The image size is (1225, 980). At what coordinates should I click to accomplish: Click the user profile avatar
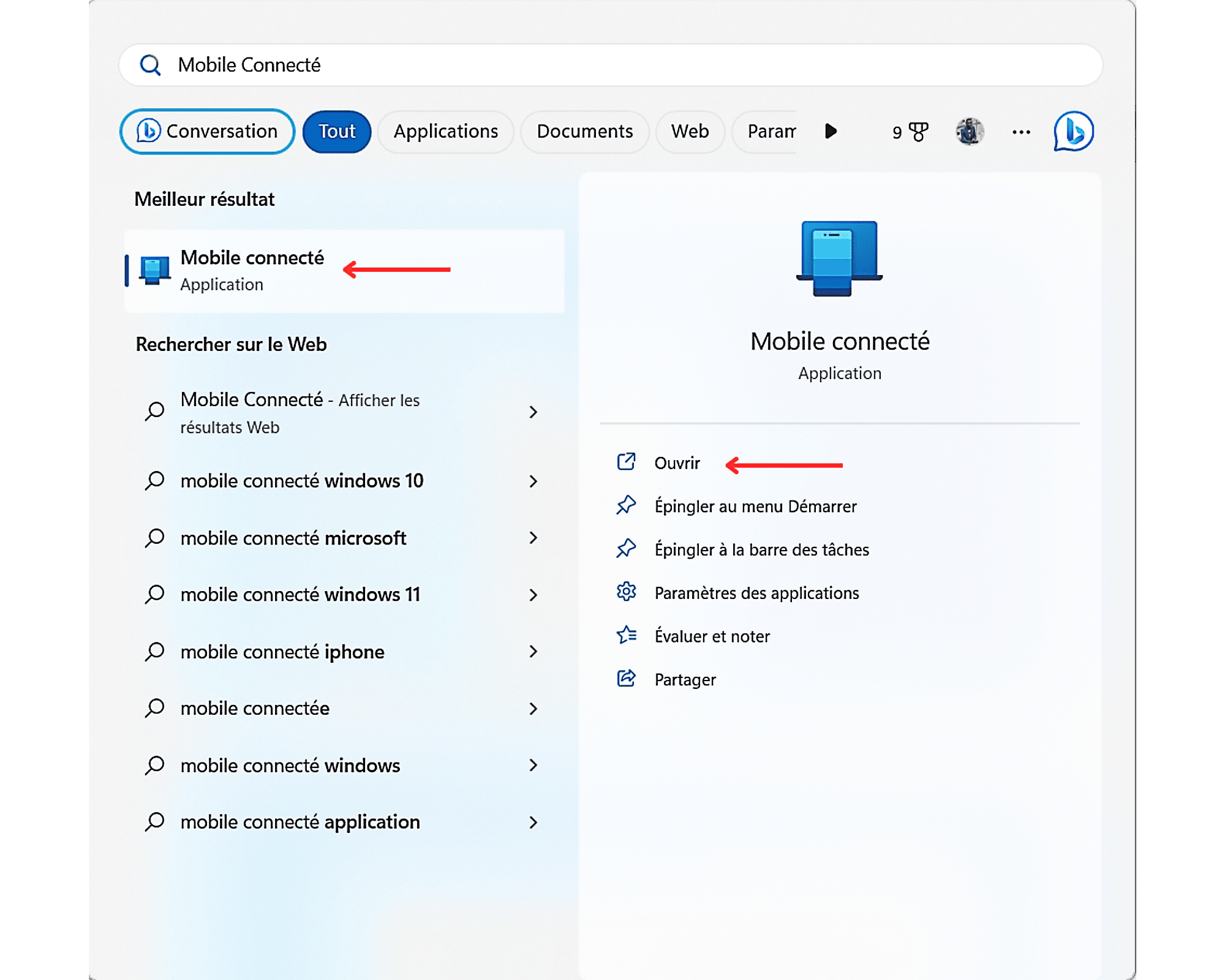click(970, 131)
